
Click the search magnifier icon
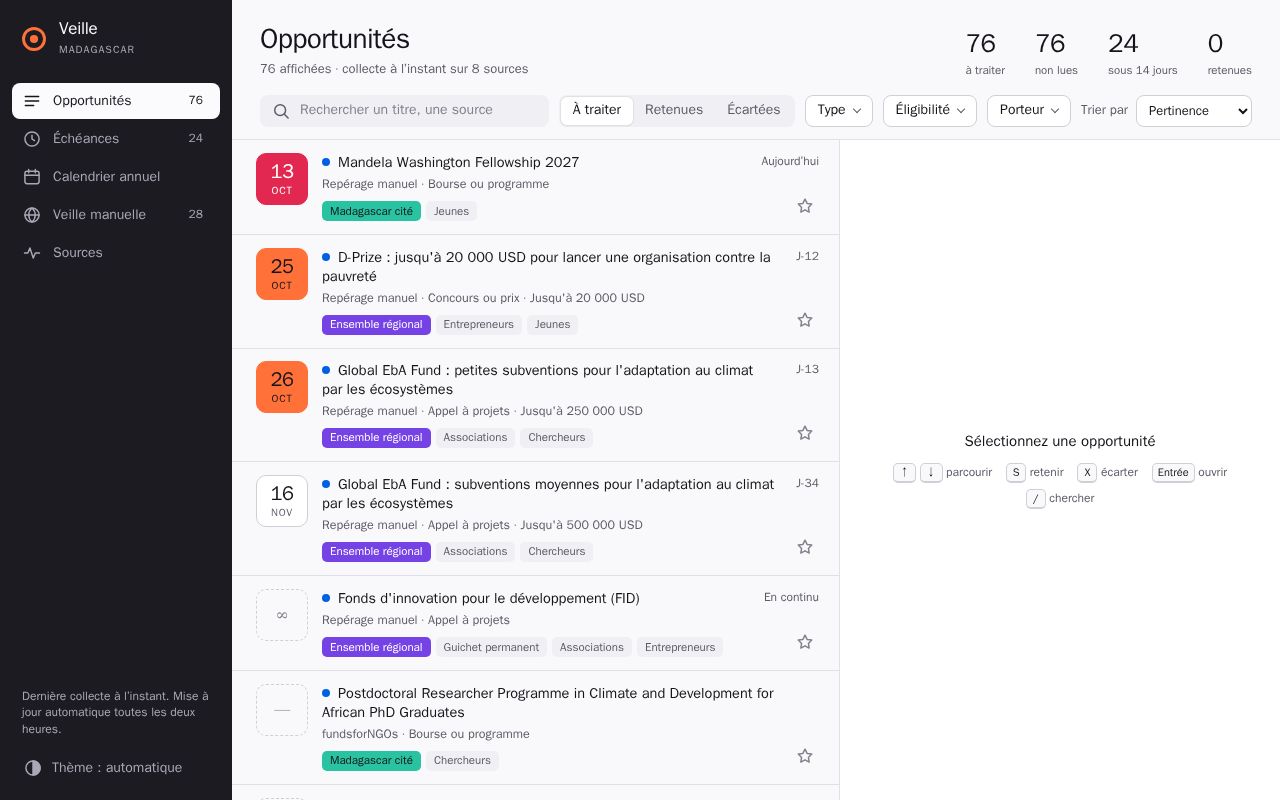coord(282,111)
